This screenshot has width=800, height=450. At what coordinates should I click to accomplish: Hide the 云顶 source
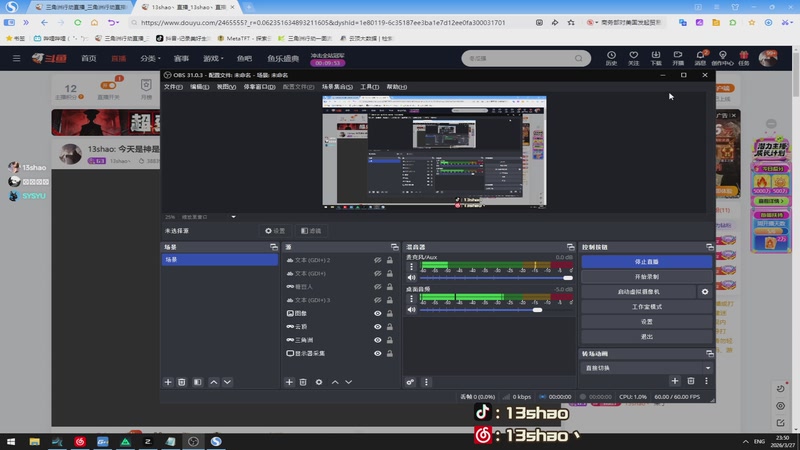(378, 327)
